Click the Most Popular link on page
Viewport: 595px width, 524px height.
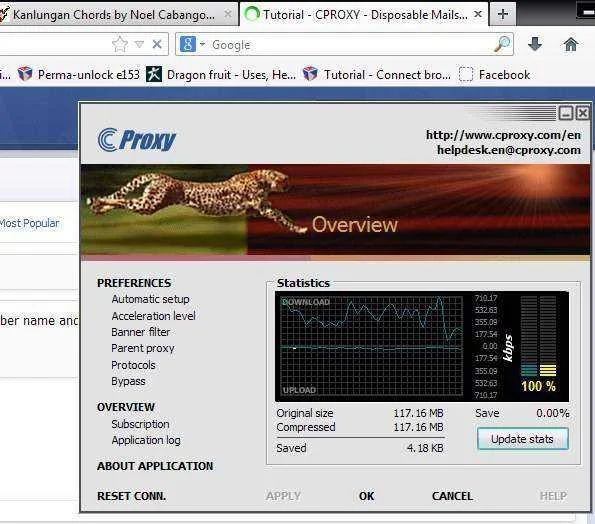point(29,223)
